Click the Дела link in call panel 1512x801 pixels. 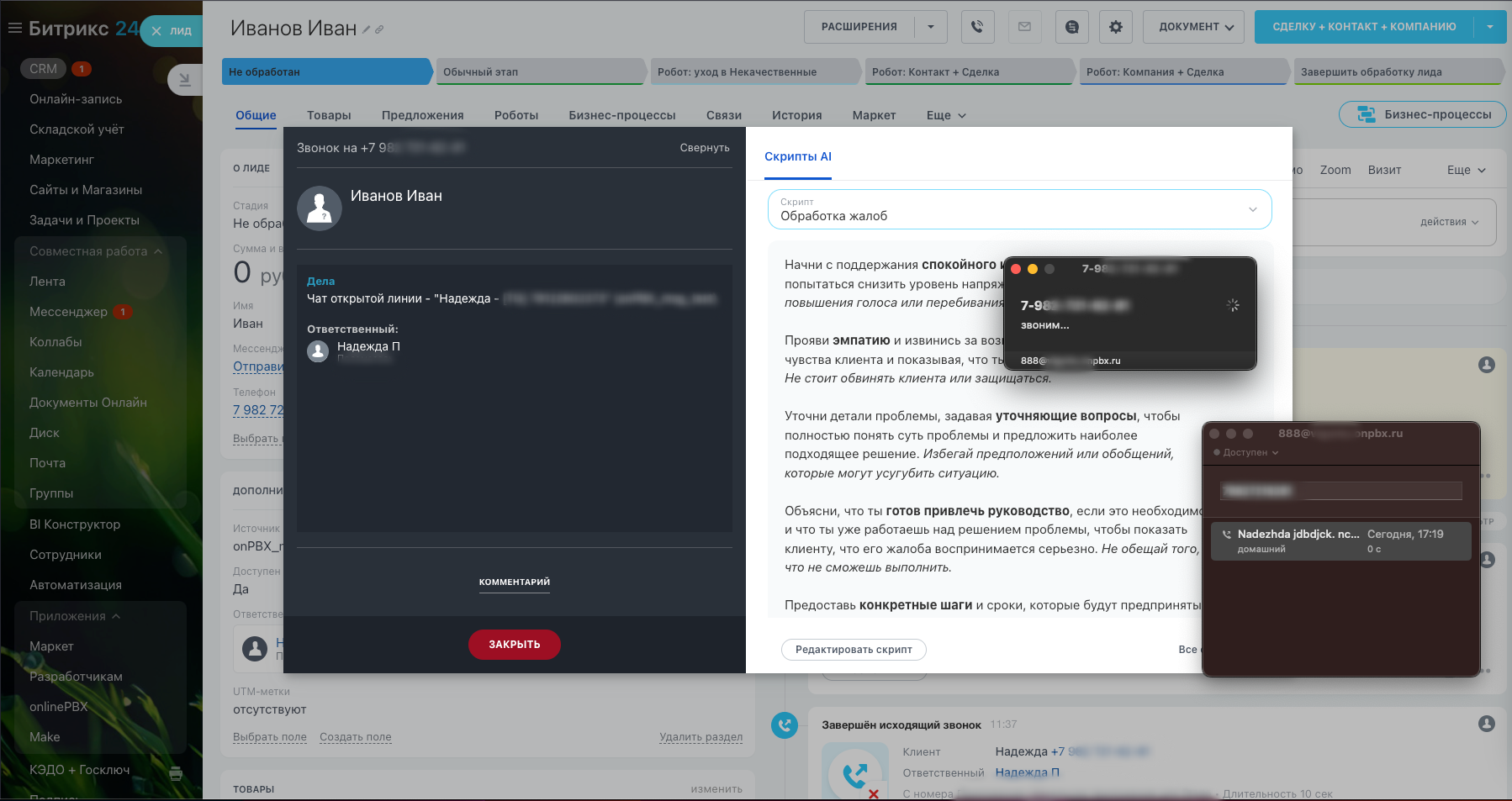click(x=320, y=281)
